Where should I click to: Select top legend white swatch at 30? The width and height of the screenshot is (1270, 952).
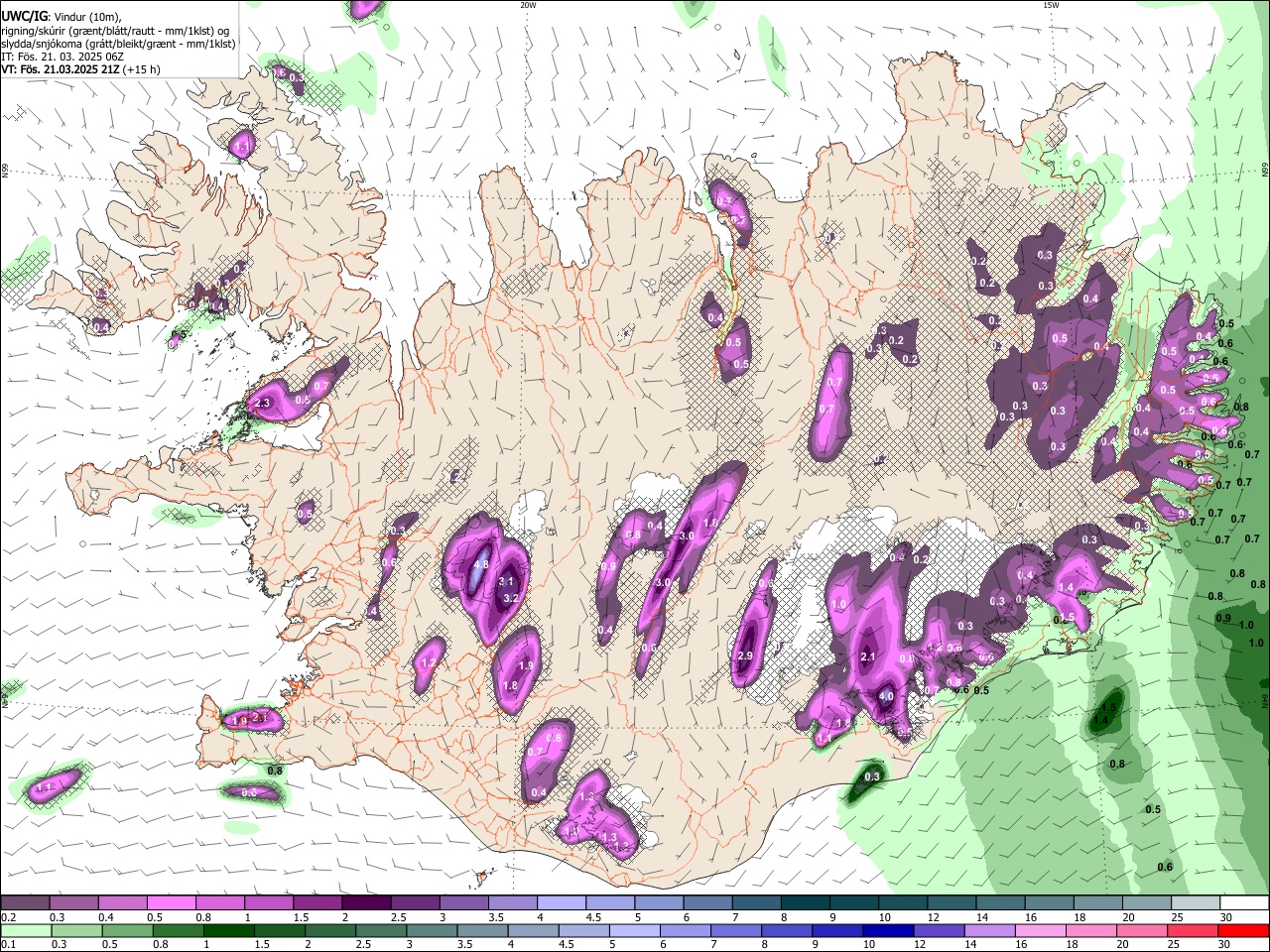tap(1244, 902)
